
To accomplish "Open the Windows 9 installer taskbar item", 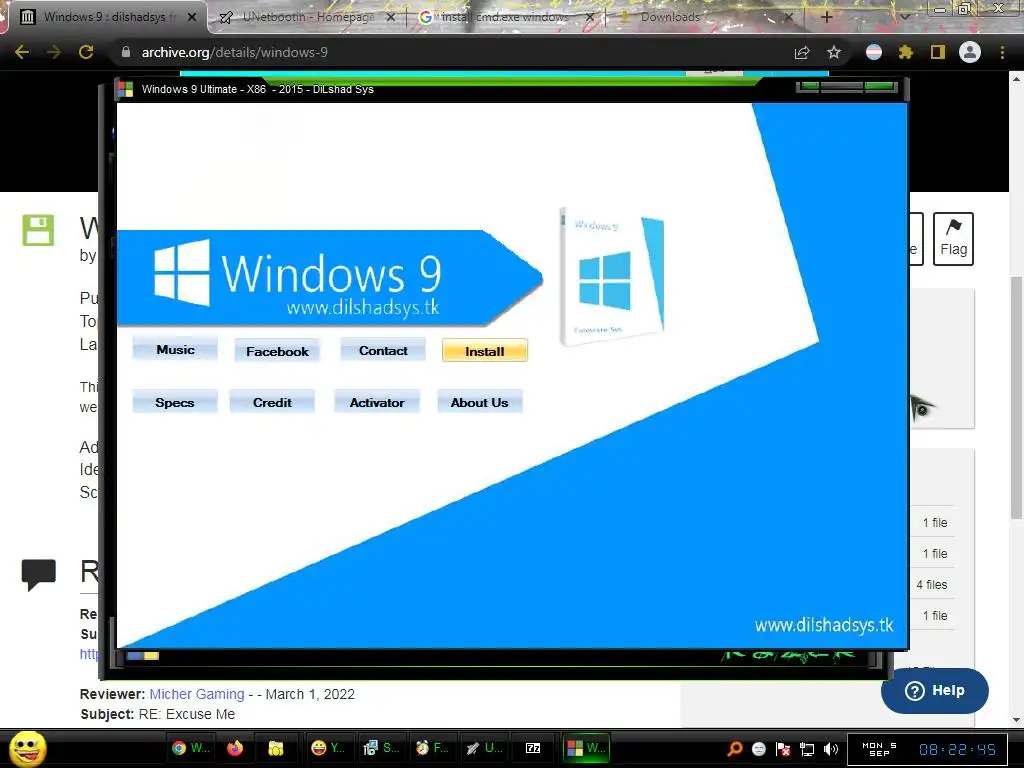I will click(x=586, y=748).
